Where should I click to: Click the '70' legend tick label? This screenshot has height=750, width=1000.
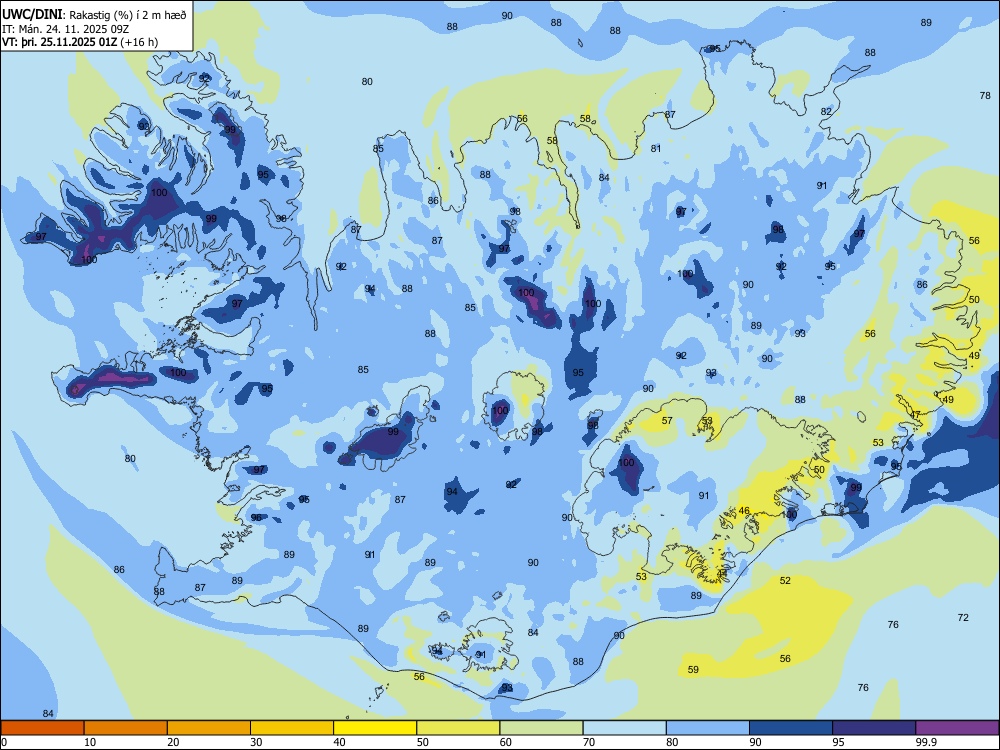click(x=589, y=742)
